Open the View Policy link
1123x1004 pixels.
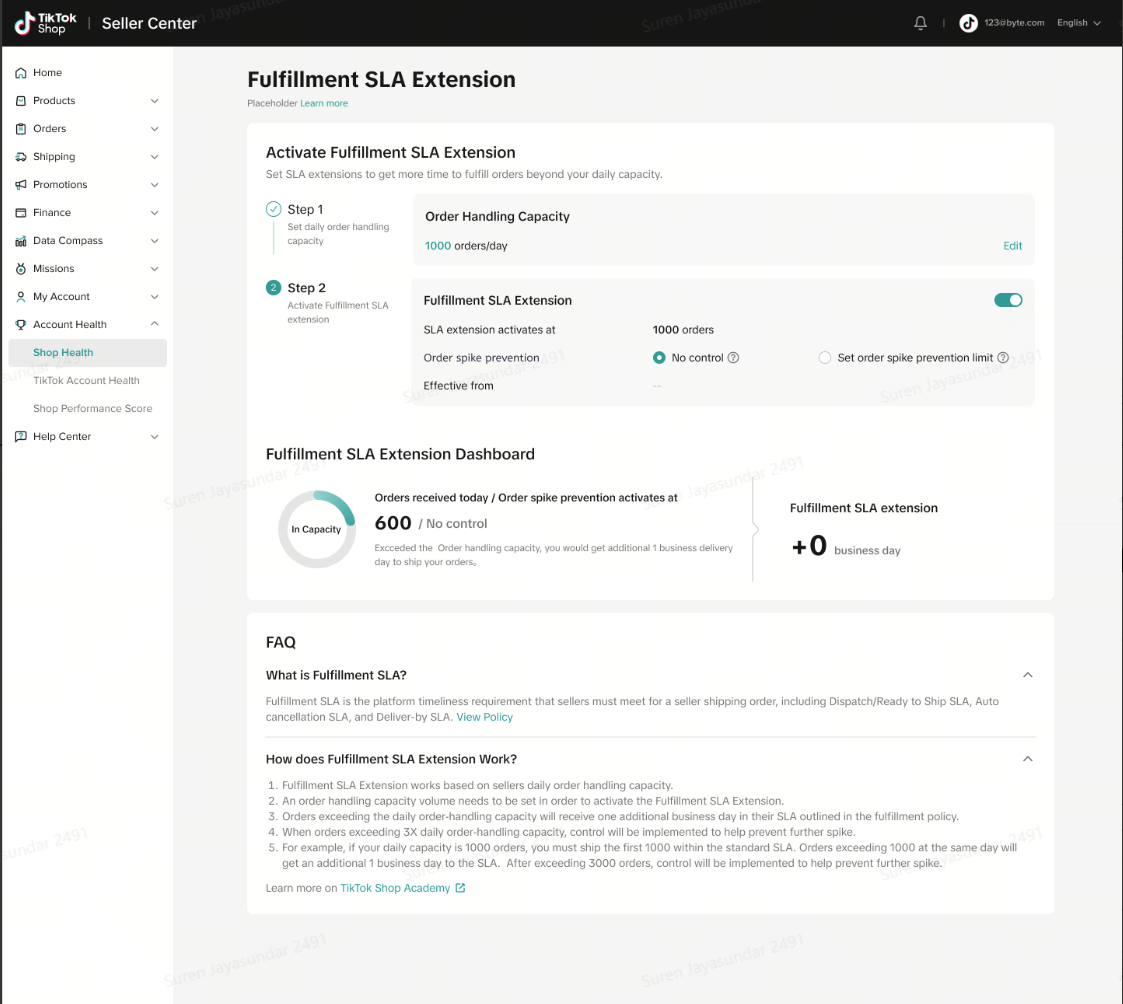coord(484,717)
